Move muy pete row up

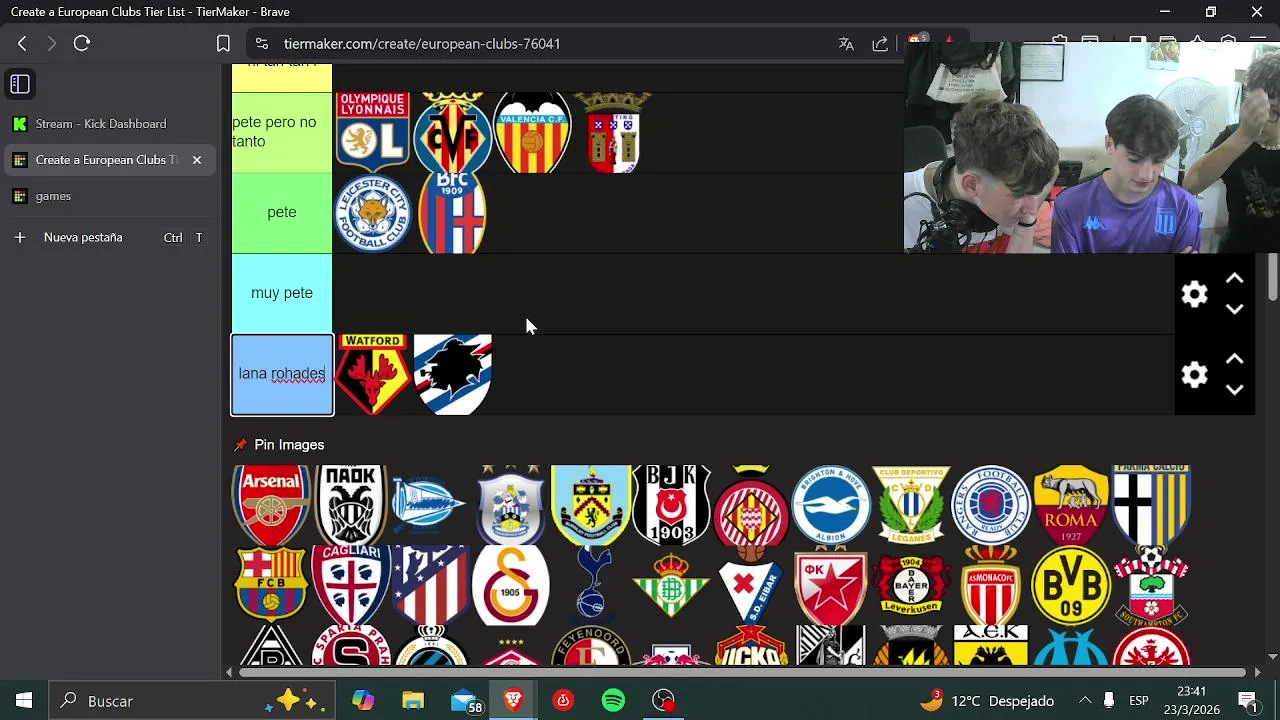[x=1235, y=279]
